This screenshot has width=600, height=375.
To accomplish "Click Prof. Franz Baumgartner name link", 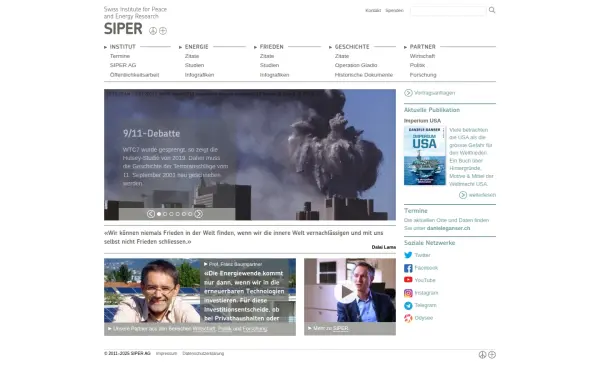I will click(235, 264).
